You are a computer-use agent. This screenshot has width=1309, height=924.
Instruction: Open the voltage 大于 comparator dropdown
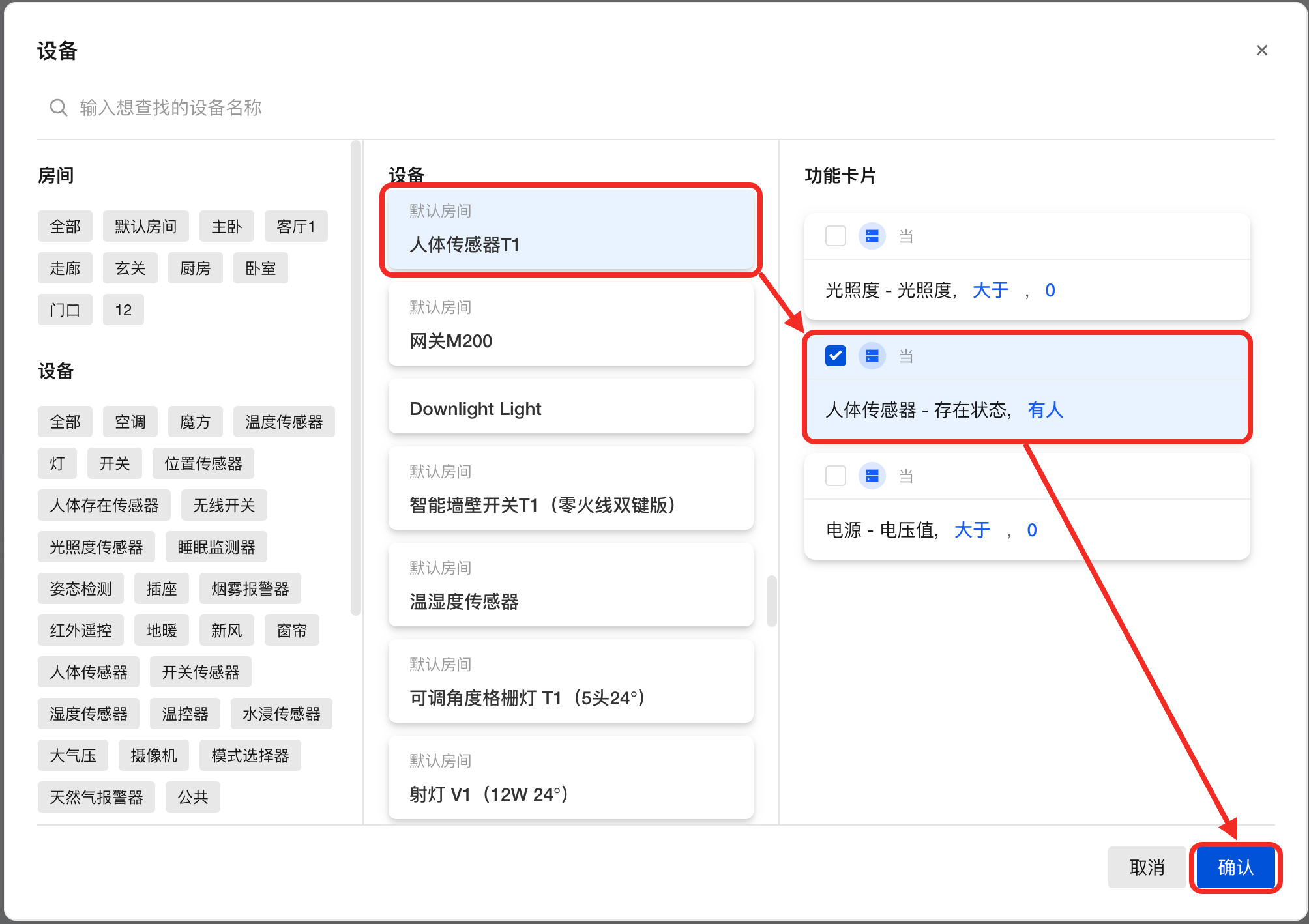pos(971,530)
